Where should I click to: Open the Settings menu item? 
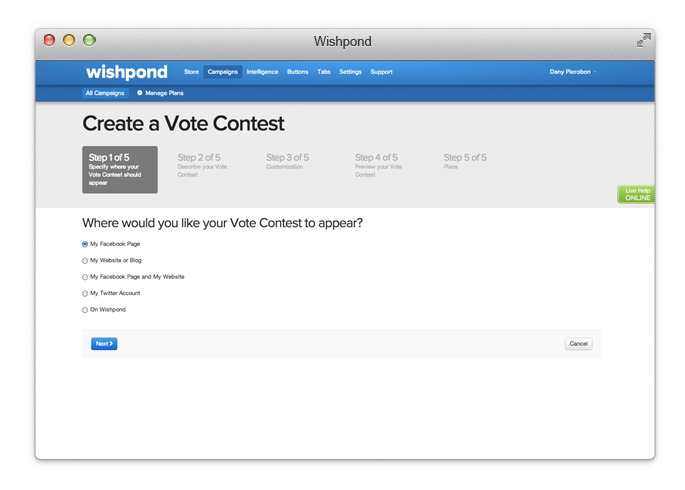350,72
